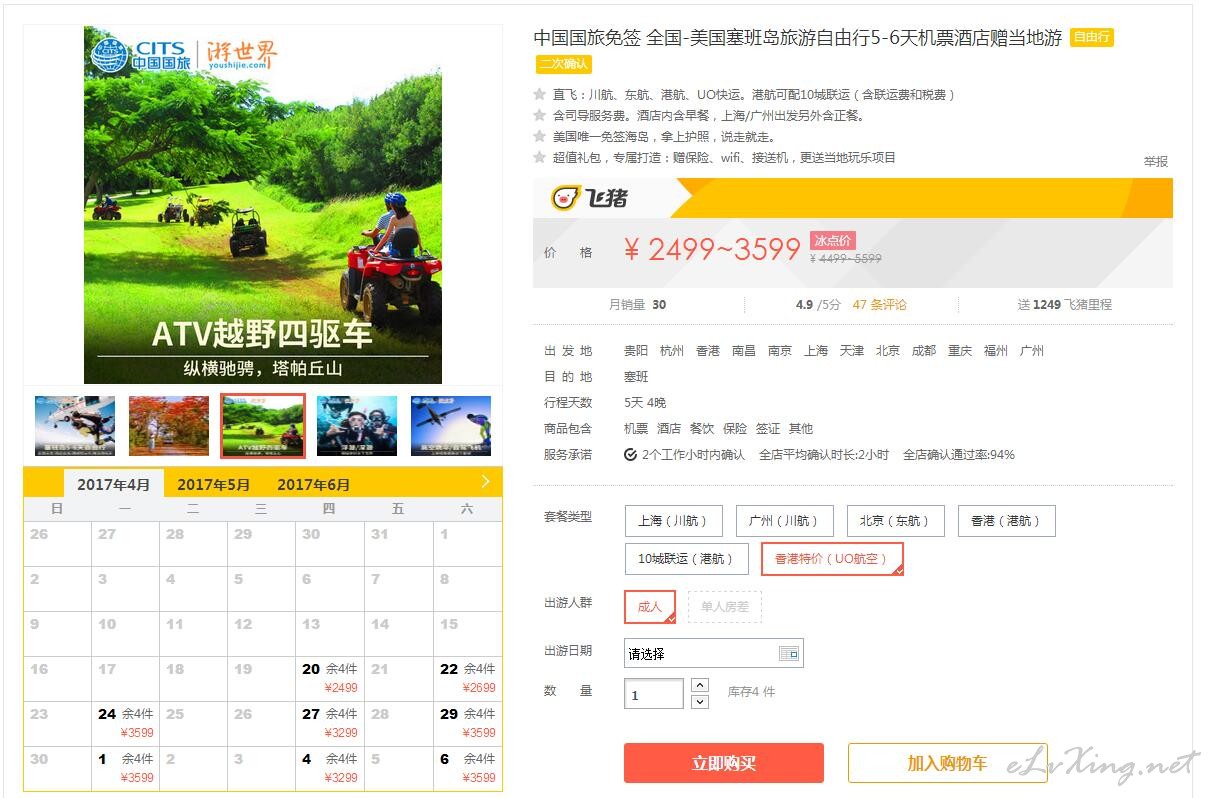The image size is (1211, 798).
Task: Select traveler type 成人
Action: pos(650,607)
